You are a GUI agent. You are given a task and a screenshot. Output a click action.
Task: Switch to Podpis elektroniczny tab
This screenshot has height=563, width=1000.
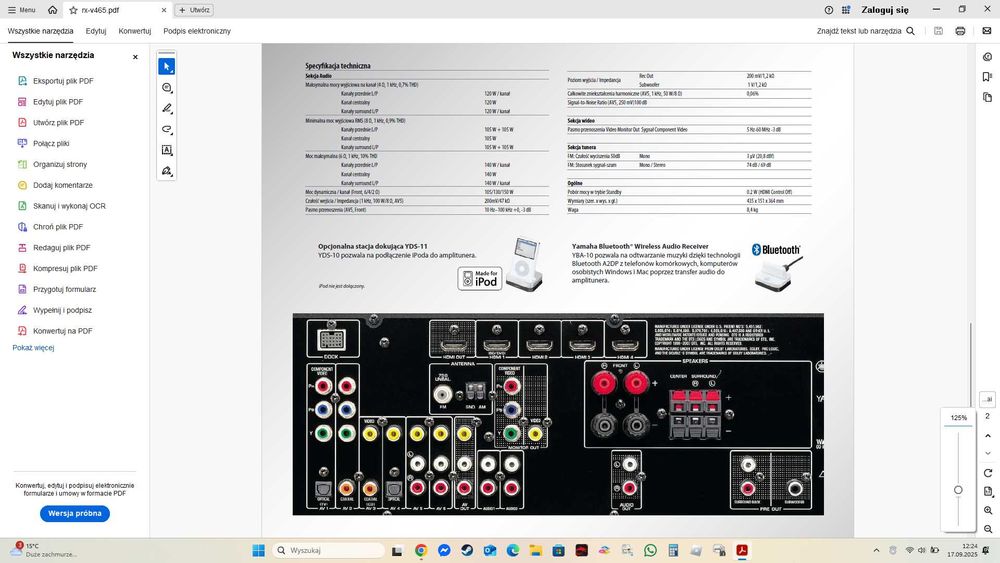tap(197, 31)
